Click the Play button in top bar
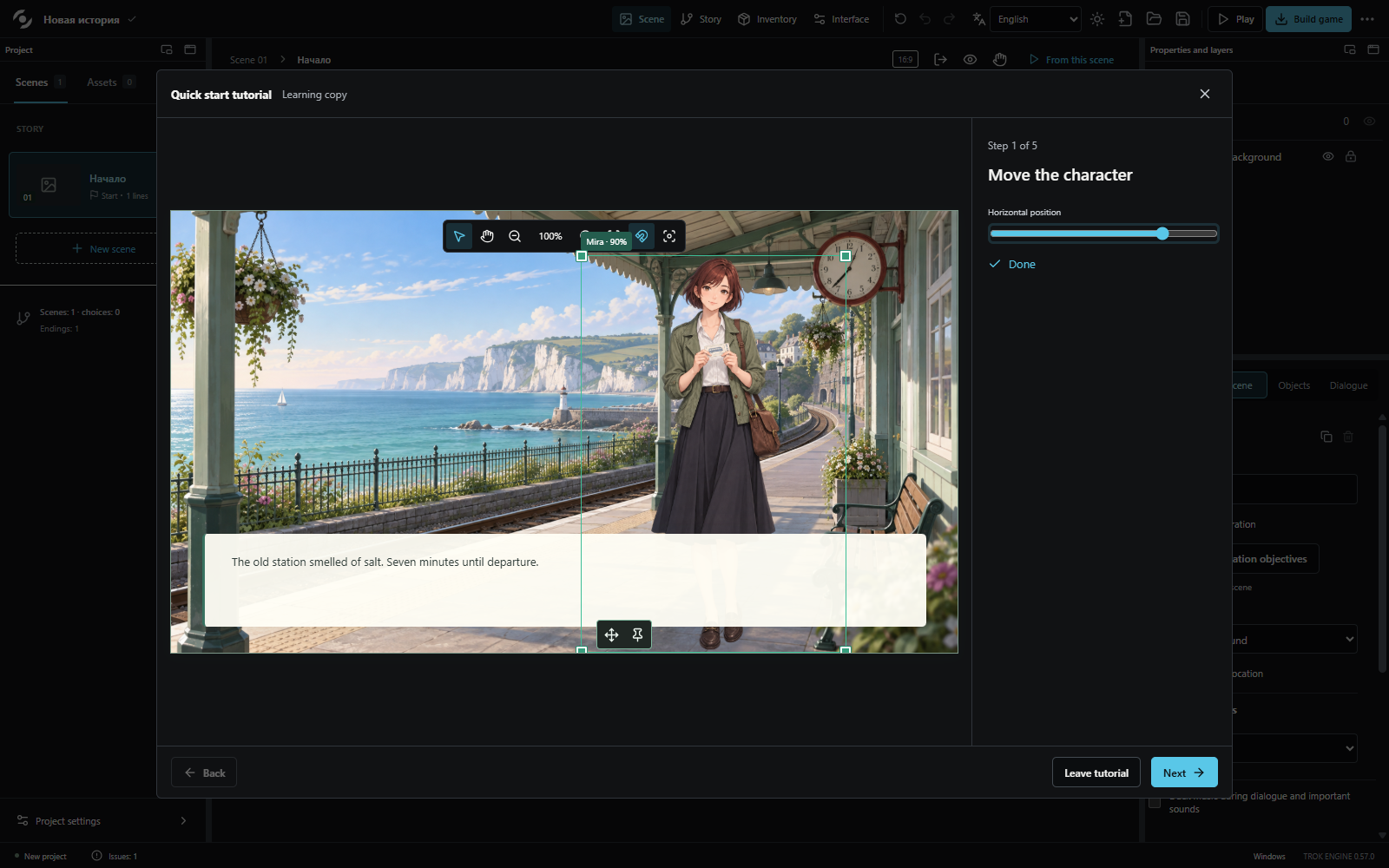The height and width of the screenshot is (868, 1389). 1236,19
